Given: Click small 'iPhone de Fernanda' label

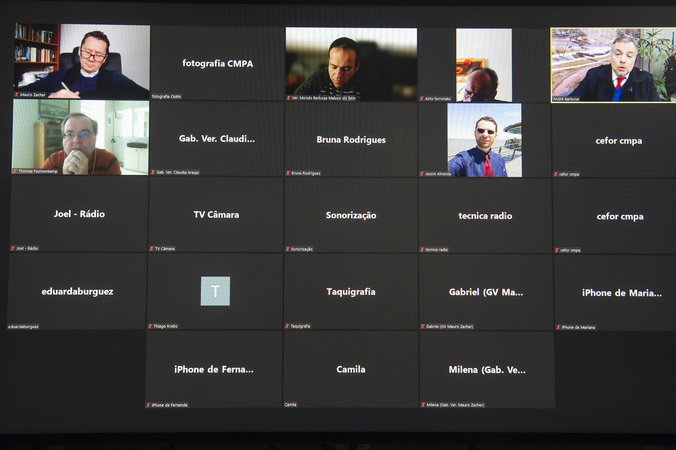Looking at the screenshot, I should pyautogui.click(x=169, y=405).
